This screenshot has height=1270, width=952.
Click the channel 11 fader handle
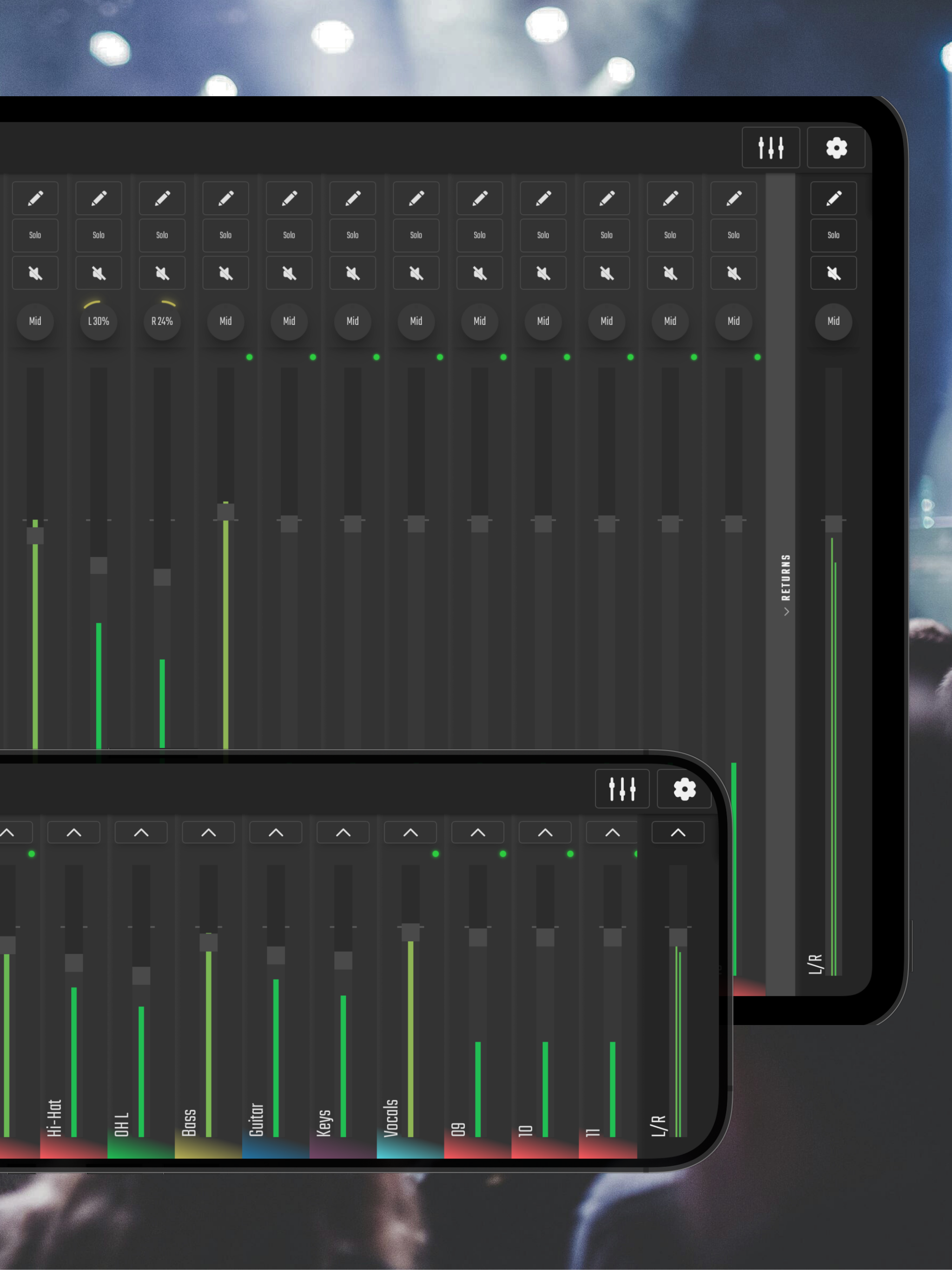tap(613, 938)
